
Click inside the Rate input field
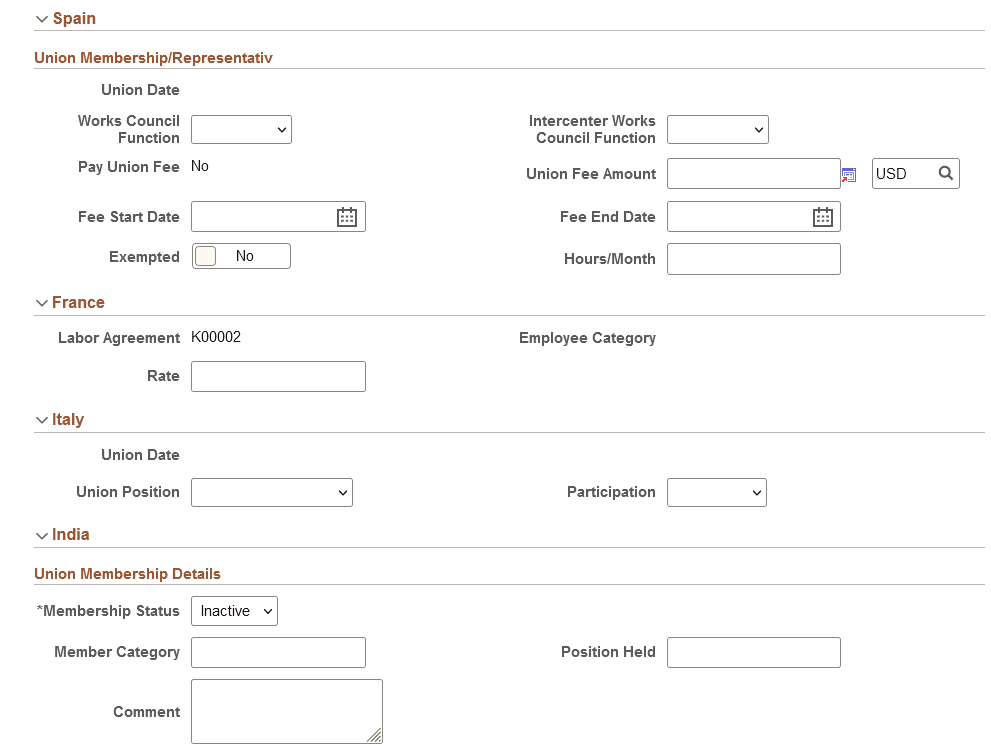click(x=278, y=376)
